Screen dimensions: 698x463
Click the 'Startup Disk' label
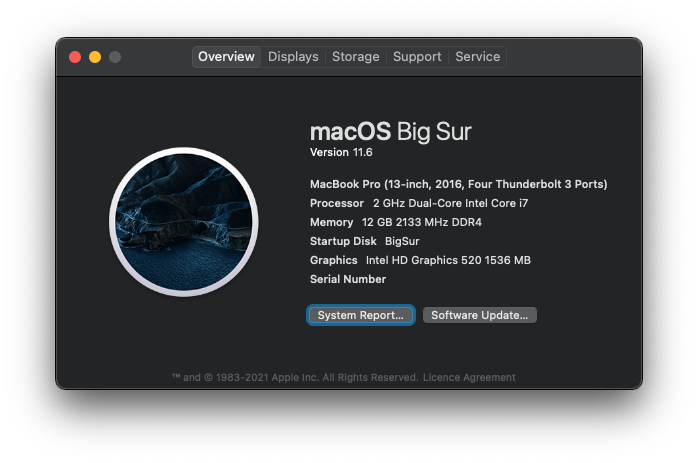click(x=343, y=241)
